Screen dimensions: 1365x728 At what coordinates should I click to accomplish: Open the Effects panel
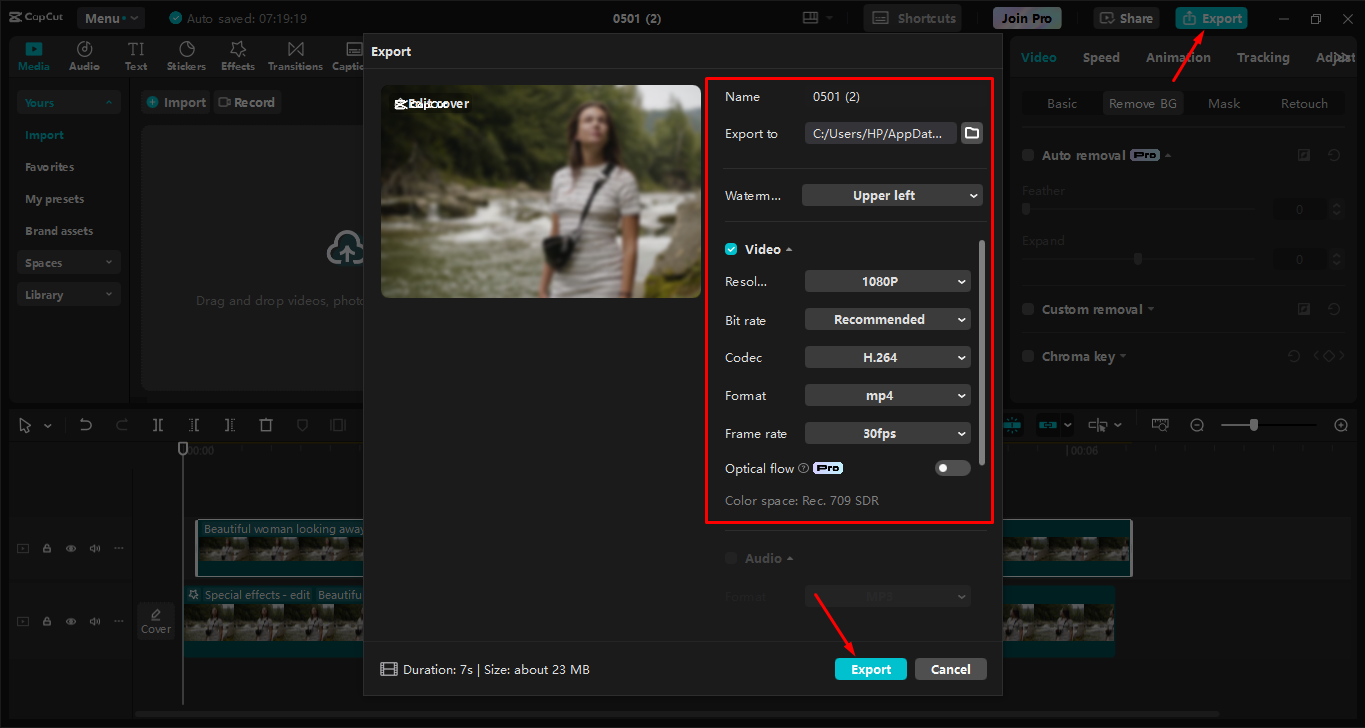237,55
